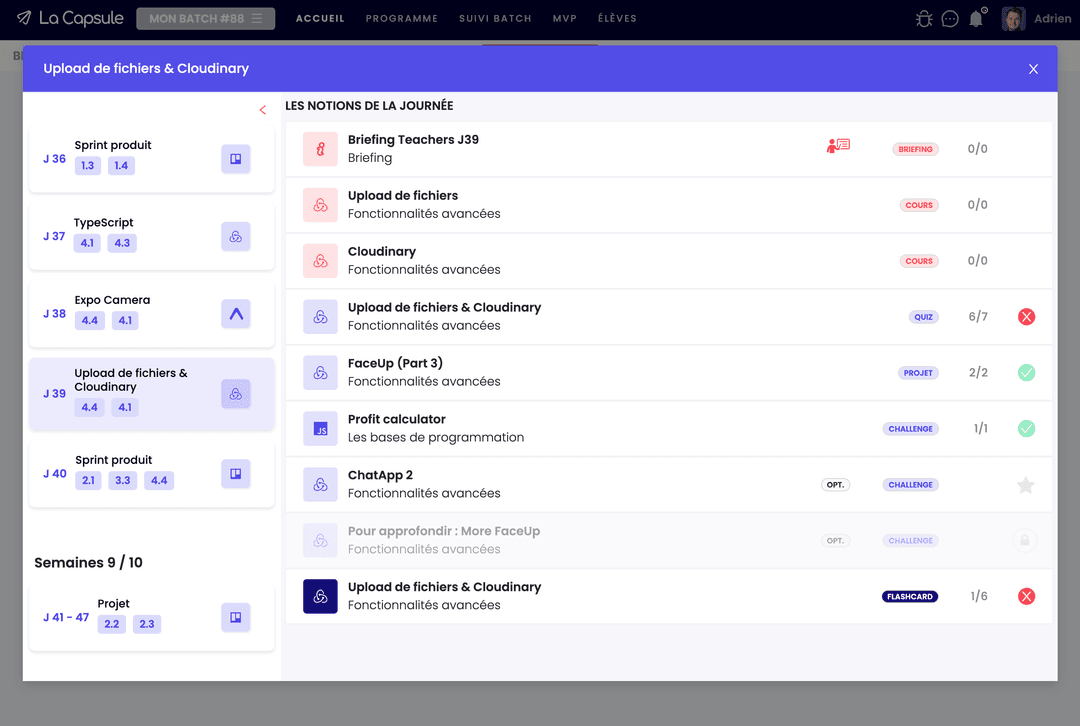Open the PROGRAMME menu item
The image size is (1080, 726).
coord(402,19)
